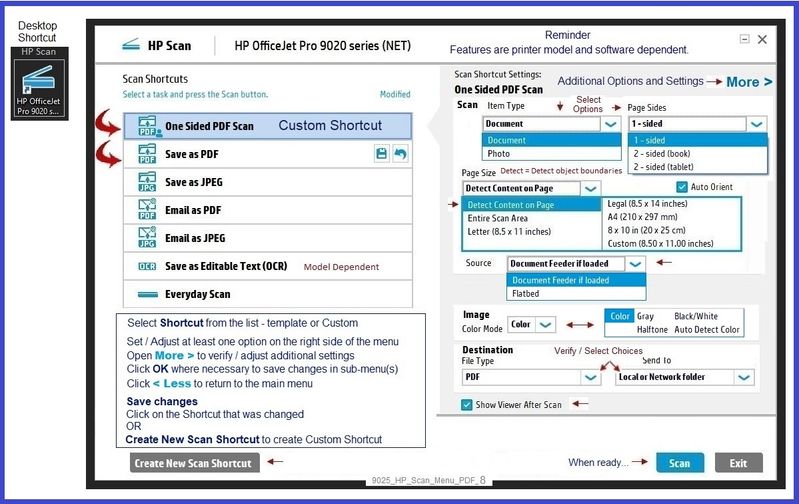
Task: Select Color in color mode list
Action: point(620,316)
